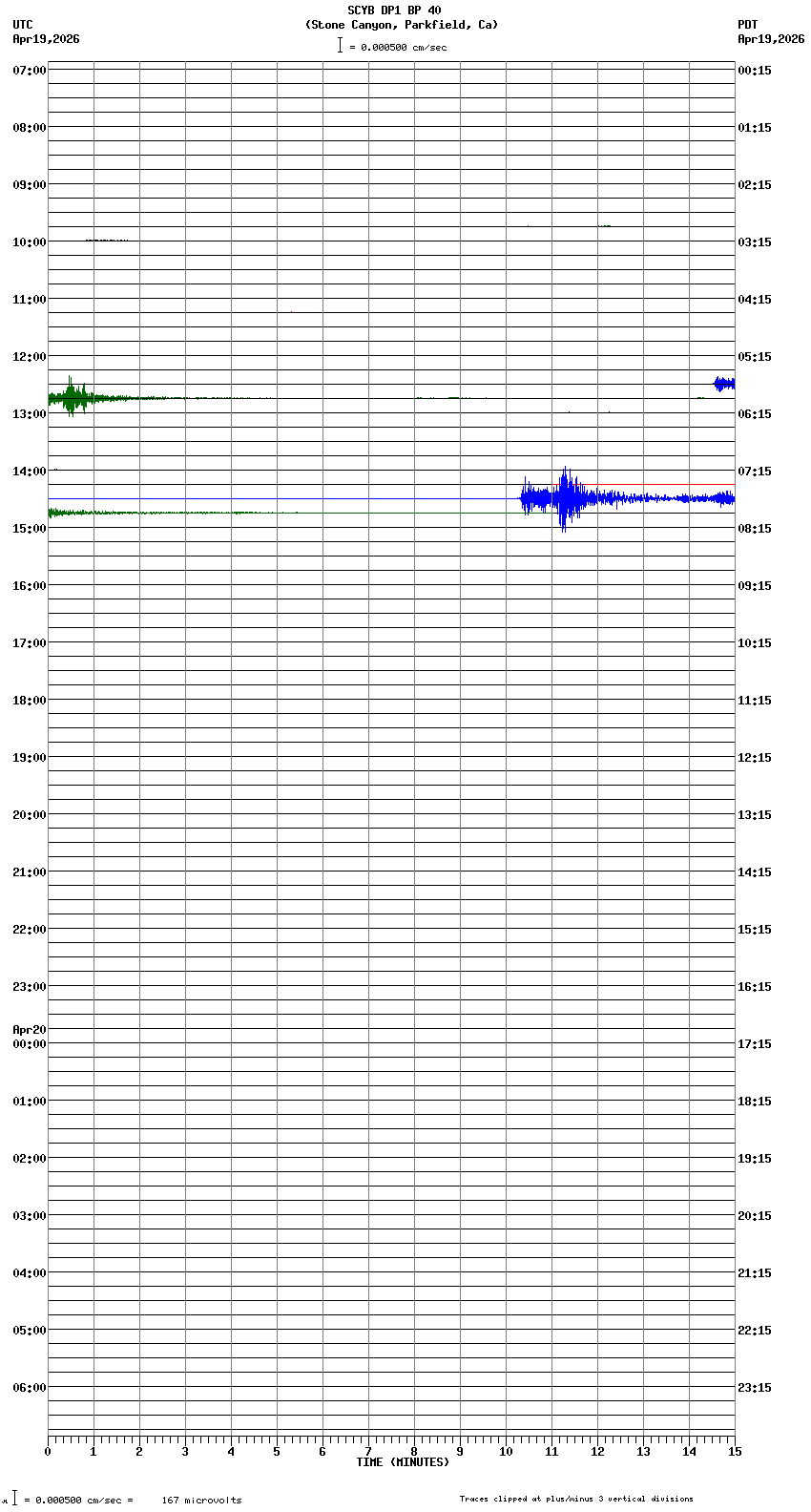Select the 06:00 UTC row label
The height and width of the screenshot is (1512, 811).
(x=30, y=1388)
